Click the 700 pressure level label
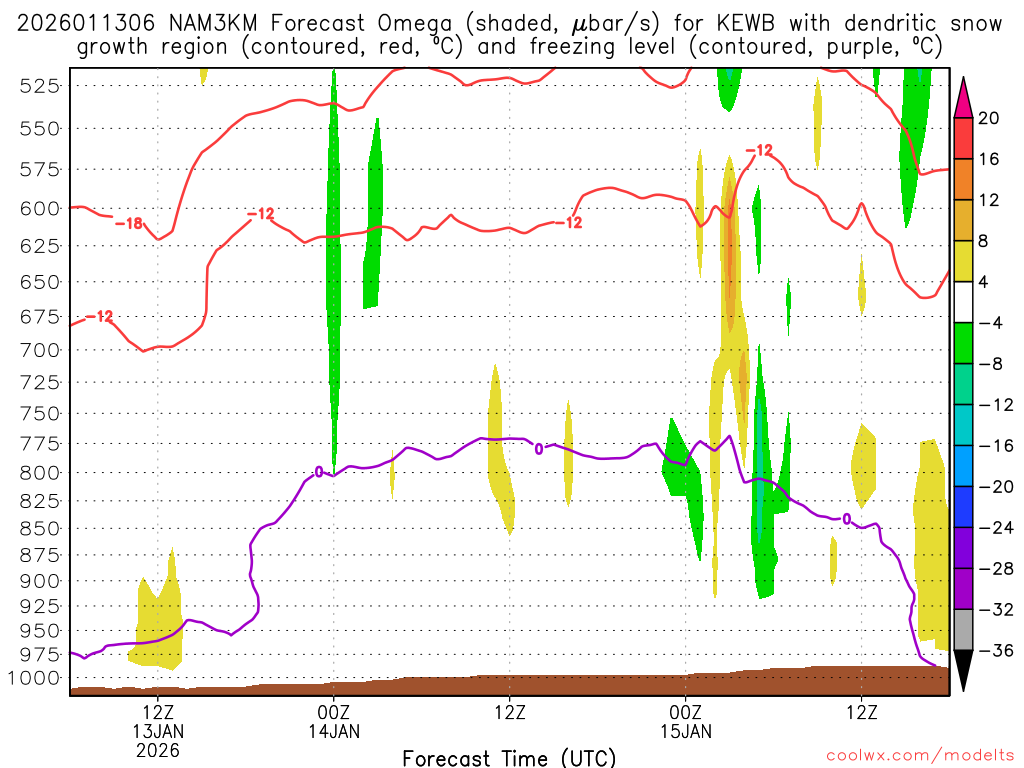The width and height of the screenshot is (1024, 768). [39, 351]
